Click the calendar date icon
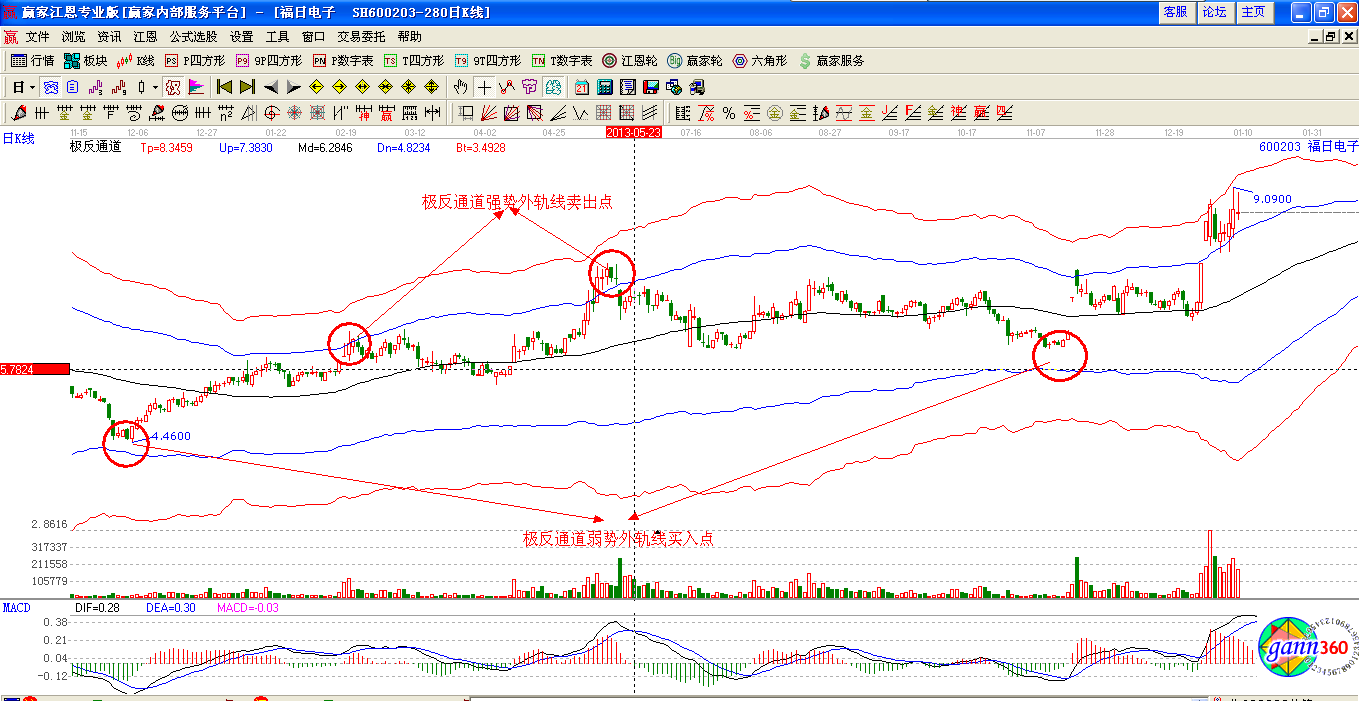The image size is (1359, 701). (580, 87)
